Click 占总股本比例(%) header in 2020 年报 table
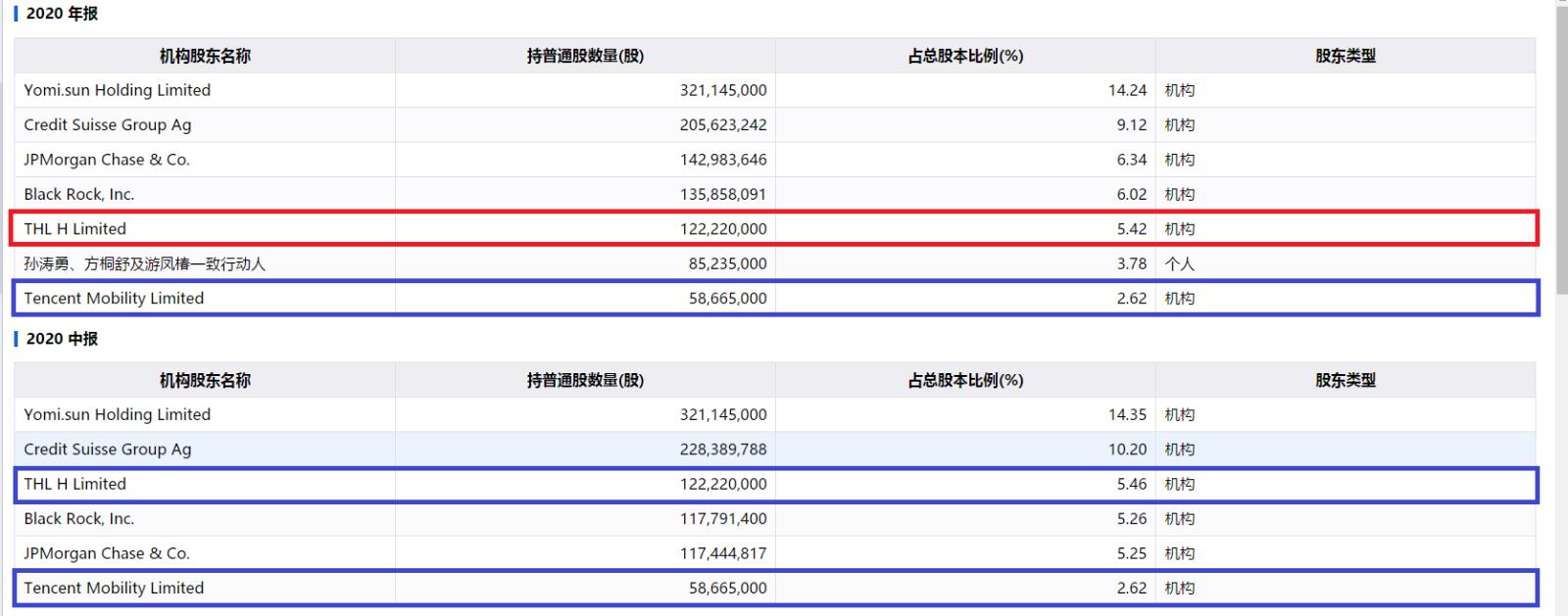The height and width of the screenshot is (616, 1568). tap(965, 56)
